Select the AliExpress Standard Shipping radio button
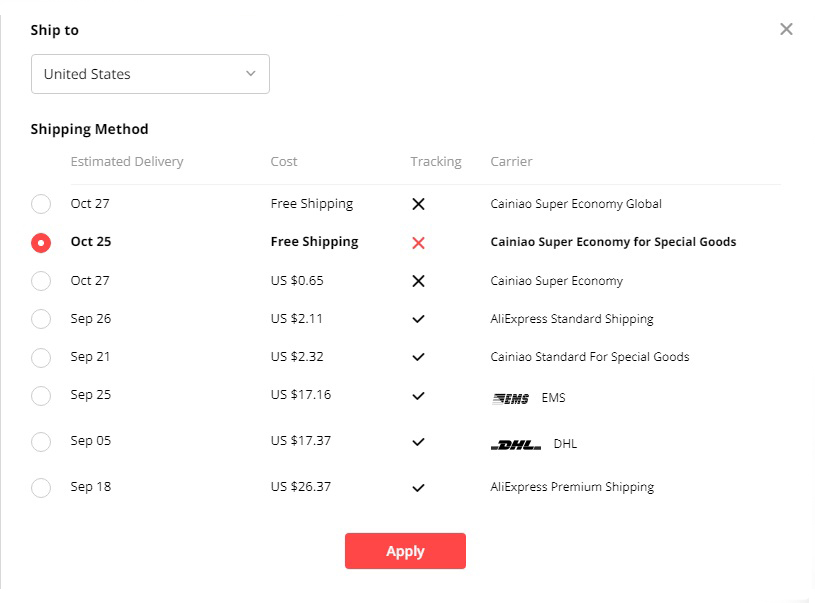Viewport: 815px width, 603px height. (x=41, y=319)
